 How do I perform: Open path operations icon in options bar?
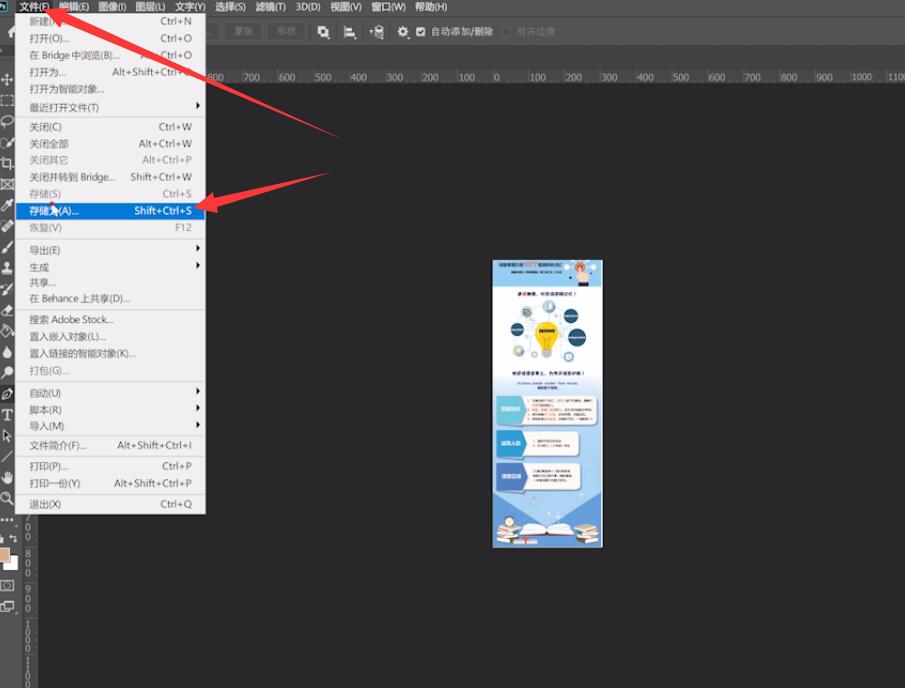pyautogui.click(x=324, y=32)
